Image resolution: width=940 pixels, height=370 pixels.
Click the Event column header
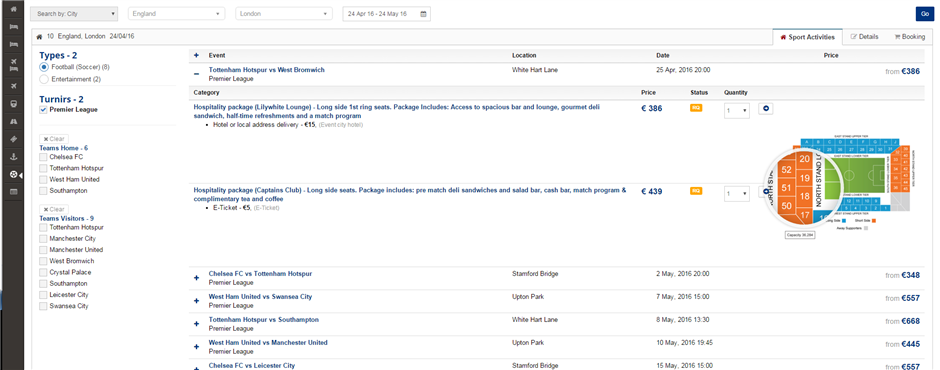[x=216, y=55]
